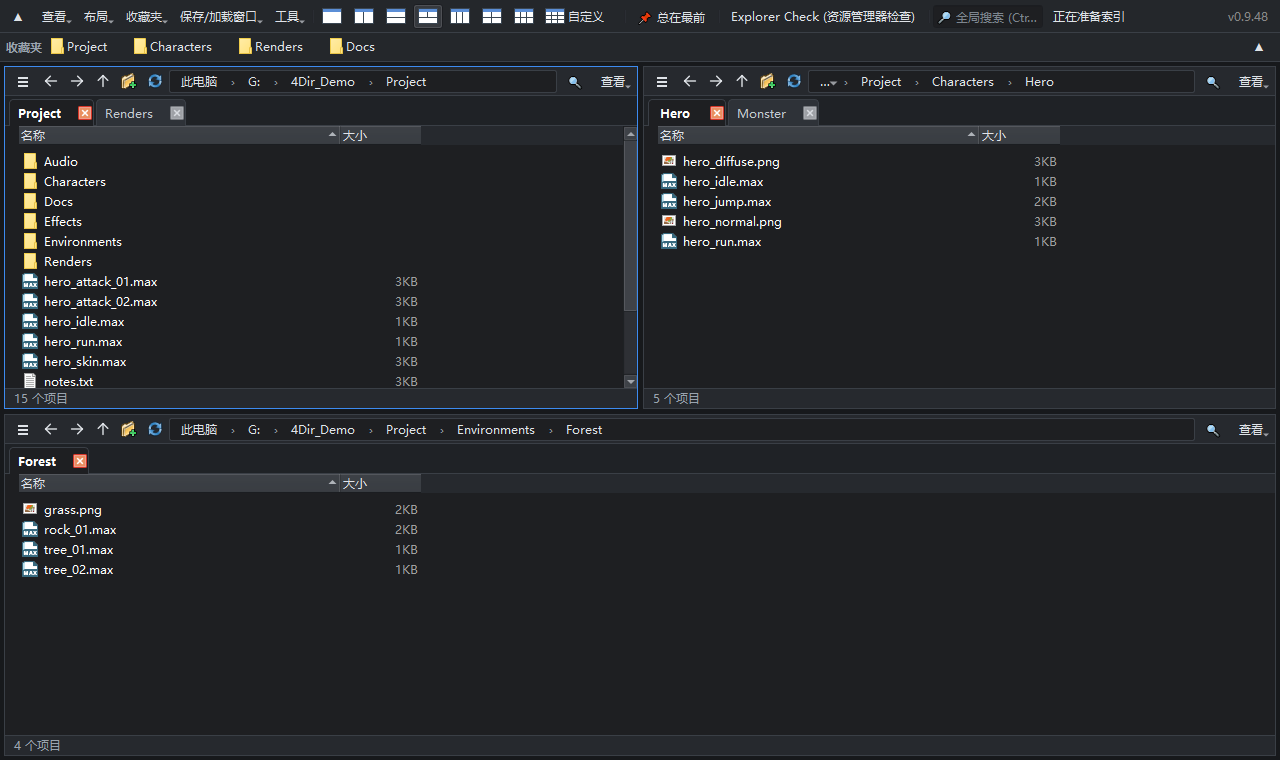This screenshot has height=760, width=1280.
Task: Expand hidden path with … breadcrumb dropdown
Action: [828, 82]
